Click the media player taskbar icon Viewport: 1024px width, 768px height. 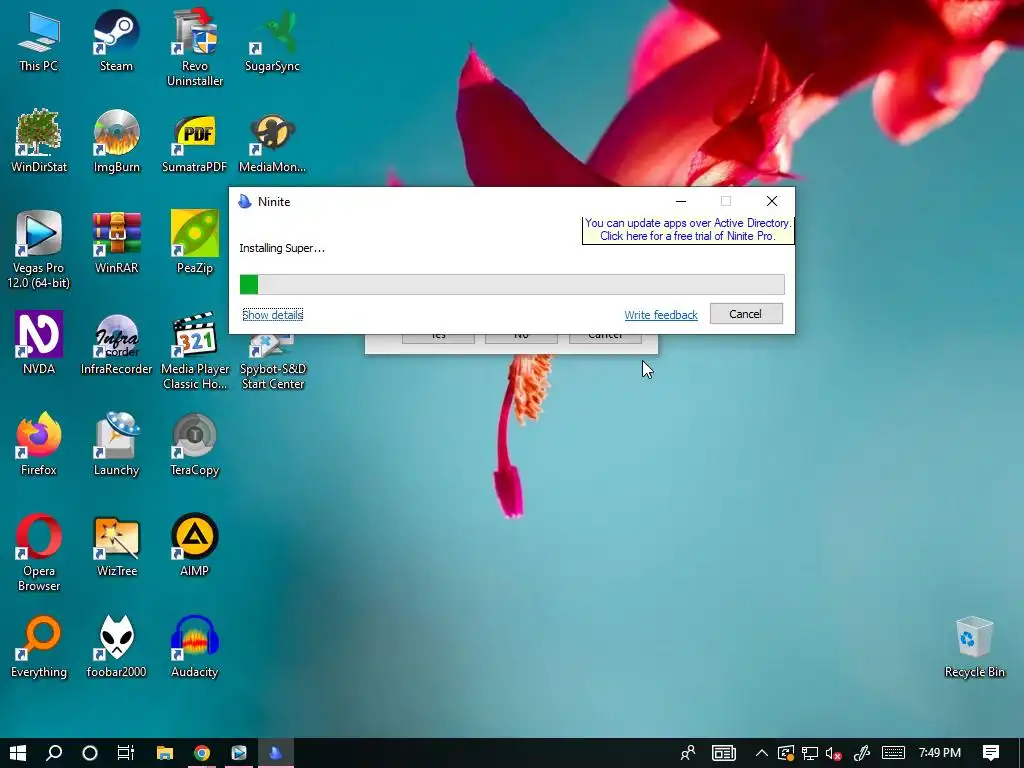tap(238, 753)
